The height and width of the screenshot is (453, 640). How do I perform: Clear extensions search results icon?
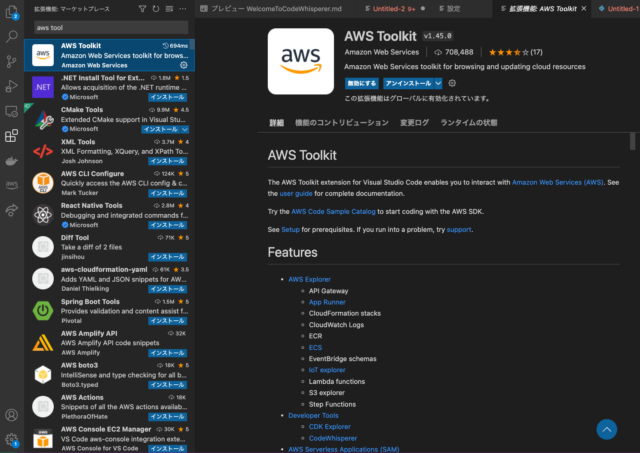(x=169, y=9)
